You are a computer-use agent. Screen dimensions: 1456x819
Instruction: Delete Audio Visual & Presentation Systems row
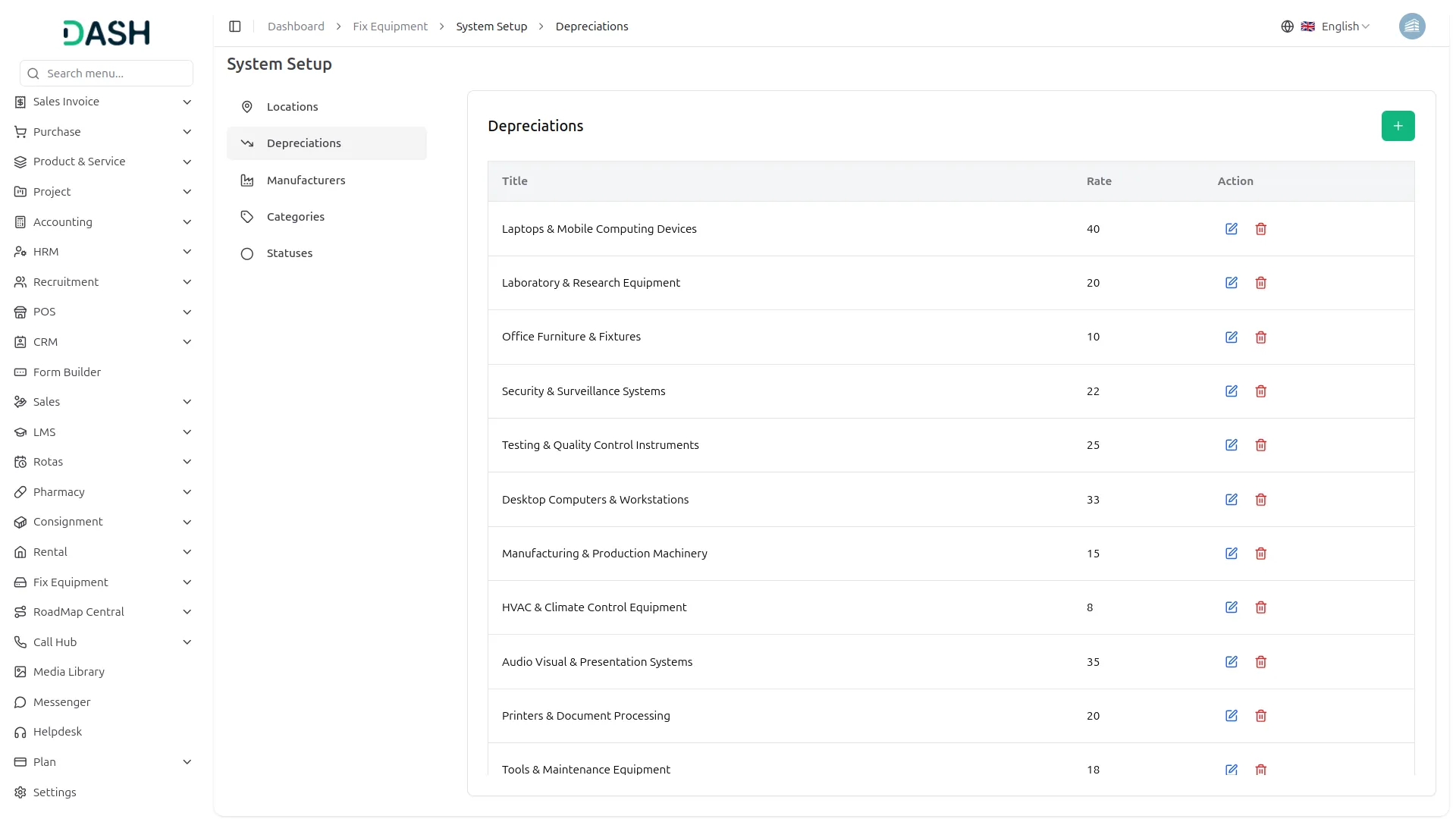pos(1260,662)
